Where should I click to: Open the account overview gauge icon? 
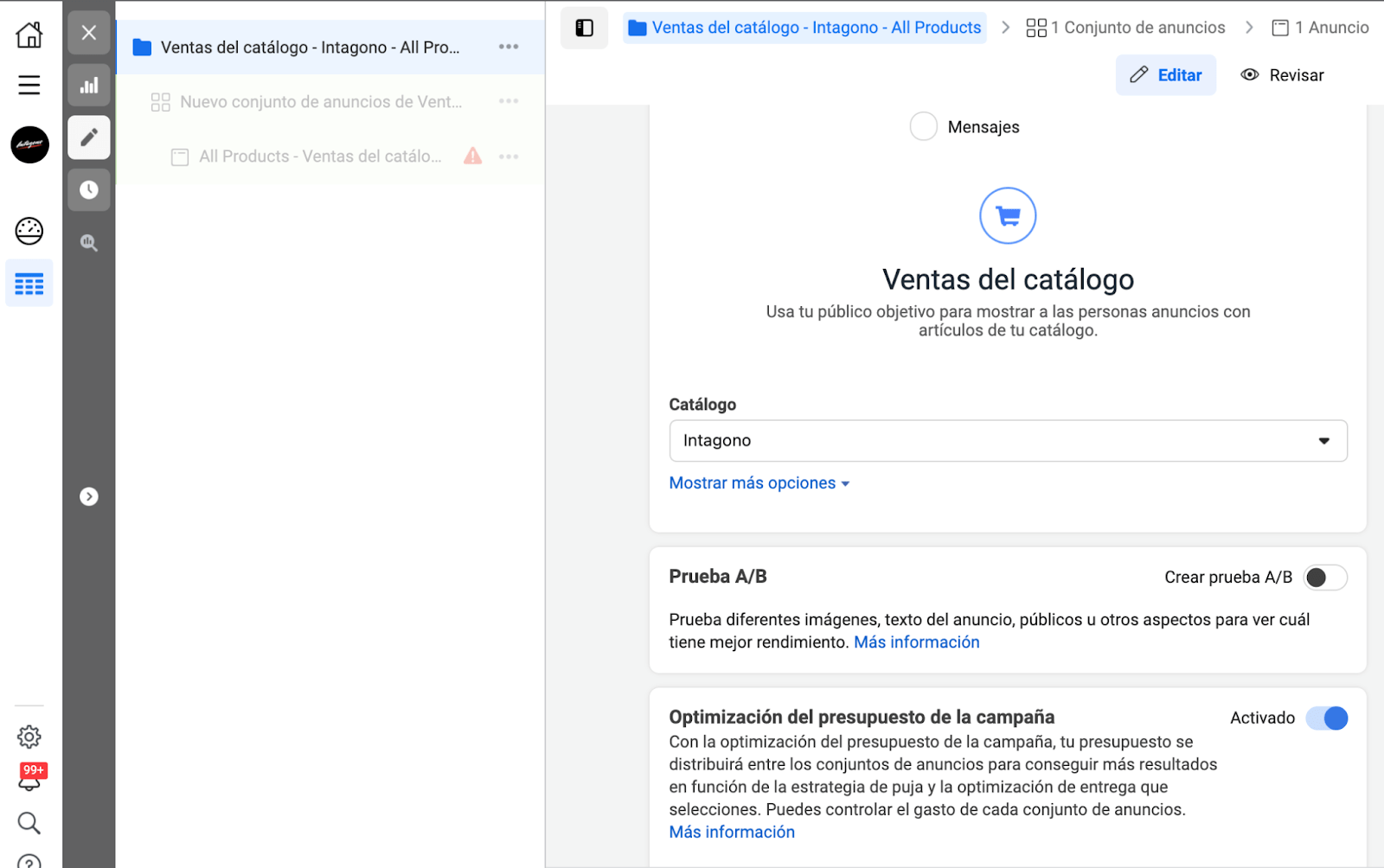pyautogui.click(x=29, y=231)
